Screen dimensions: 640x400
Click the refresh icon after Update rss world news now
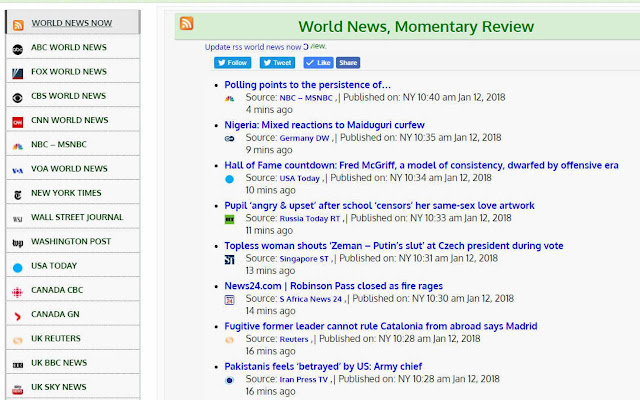tap(306, 47)
